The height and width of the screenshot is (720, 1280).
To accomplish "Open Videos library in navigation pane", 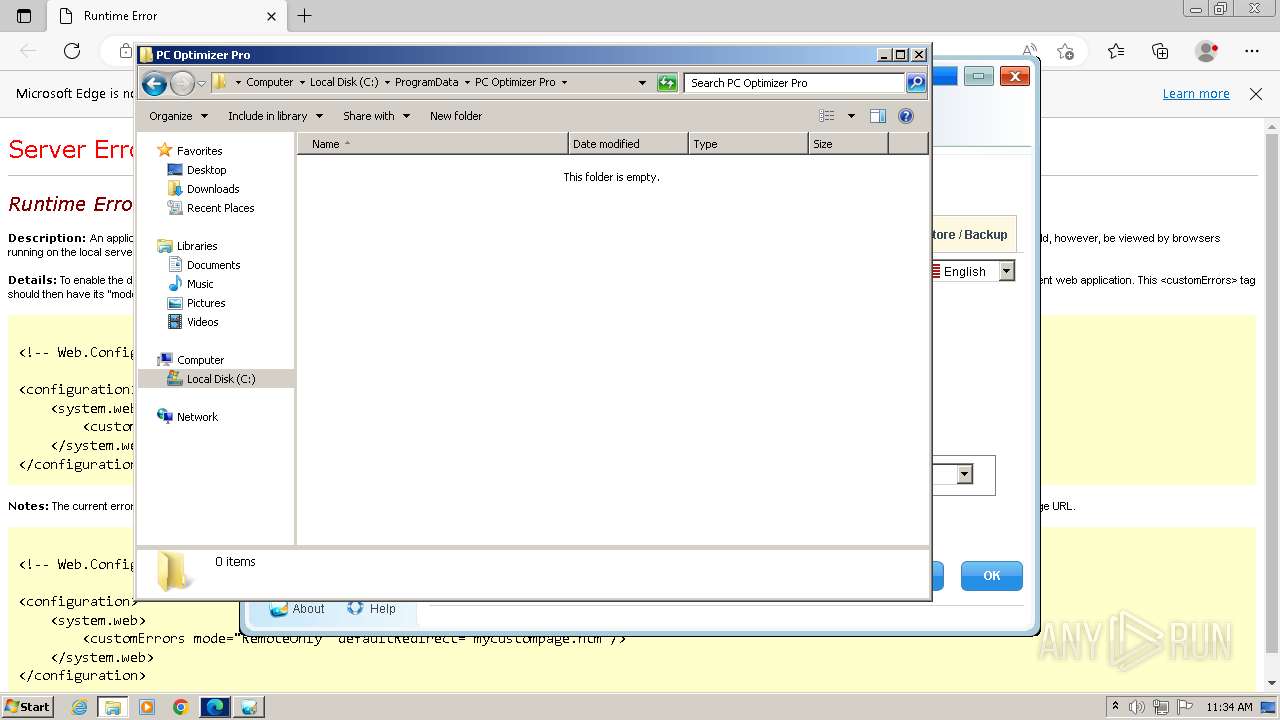I will (202, 322).
